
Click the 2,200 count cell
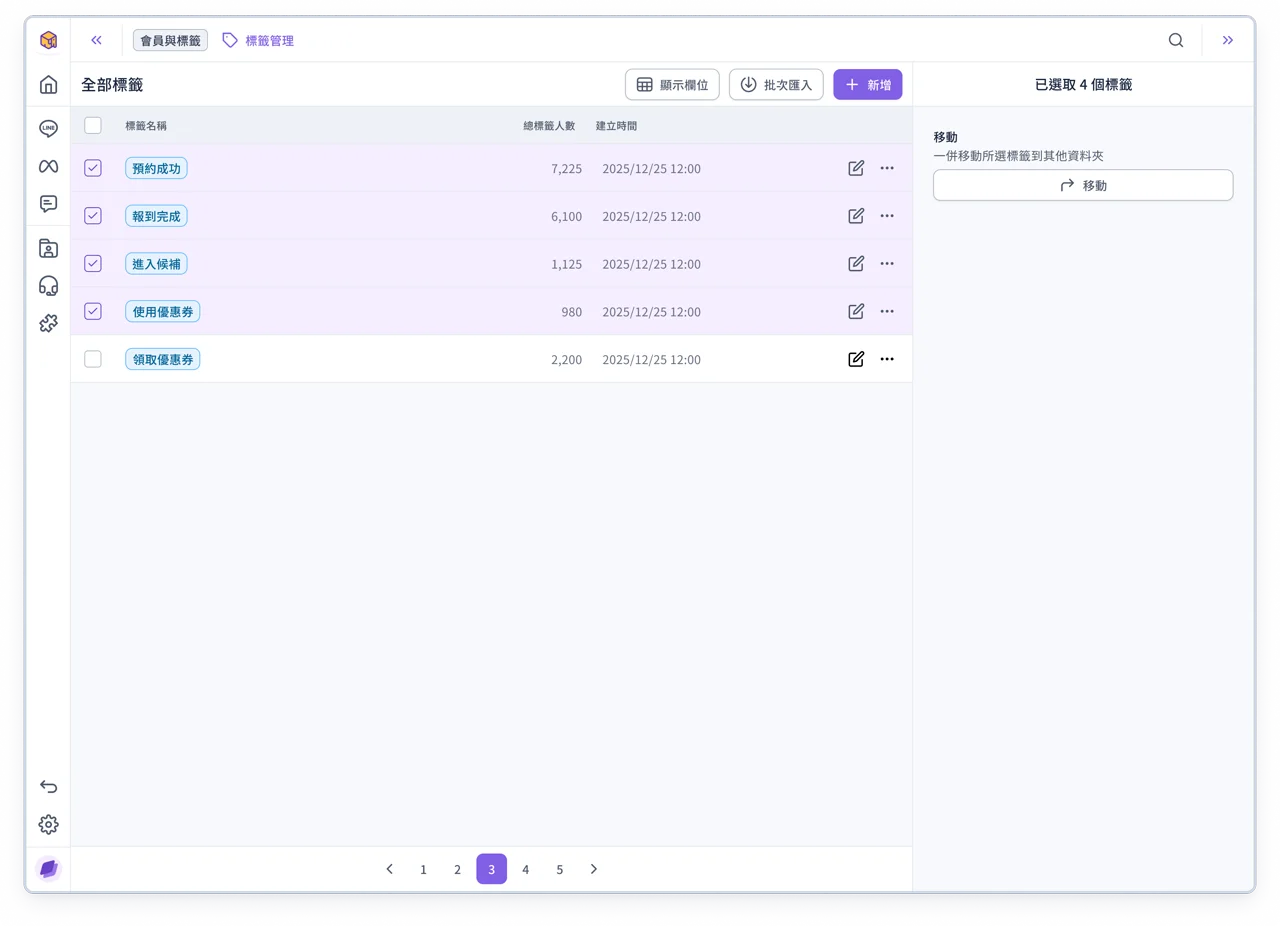click(566, 360)
